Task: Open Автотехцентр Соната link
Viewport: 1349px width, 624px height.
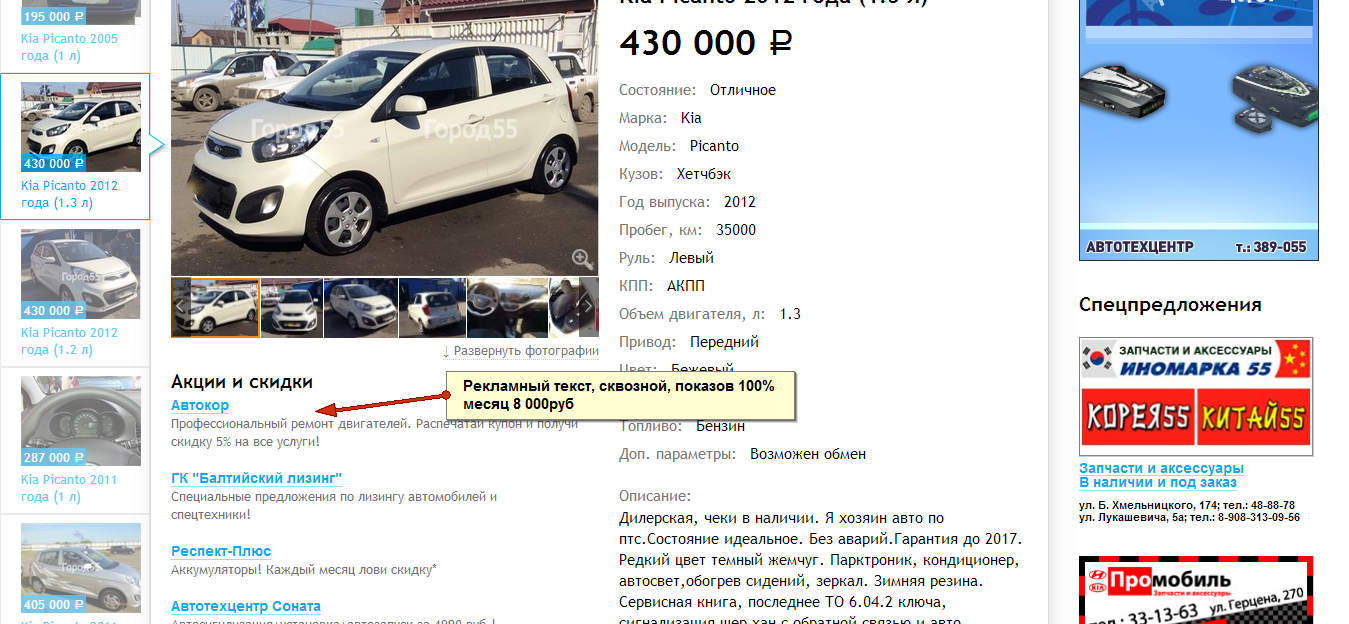Action: (x=246, y=606)
